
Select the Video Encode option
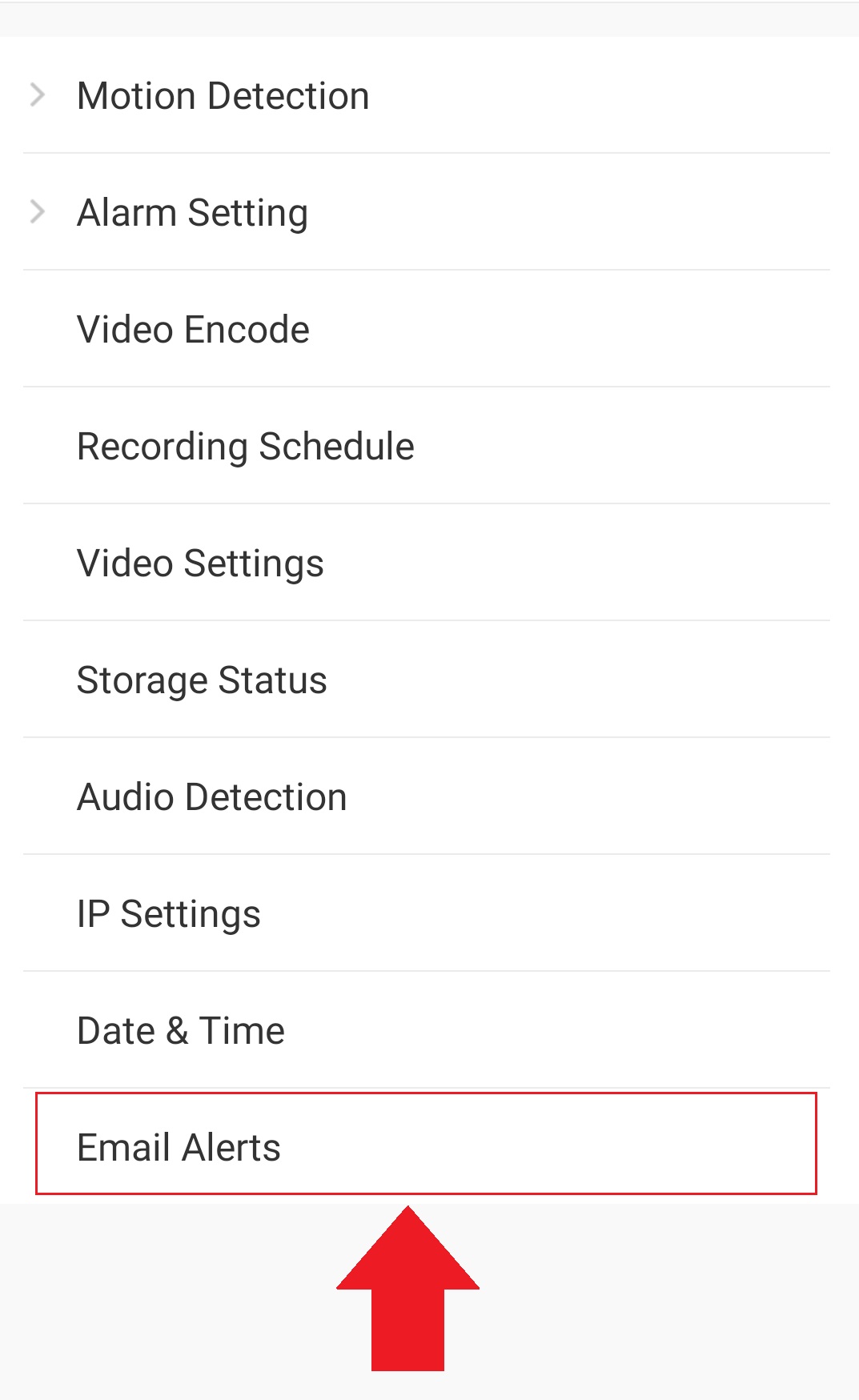pyautogui.click(x=193, y=330)
